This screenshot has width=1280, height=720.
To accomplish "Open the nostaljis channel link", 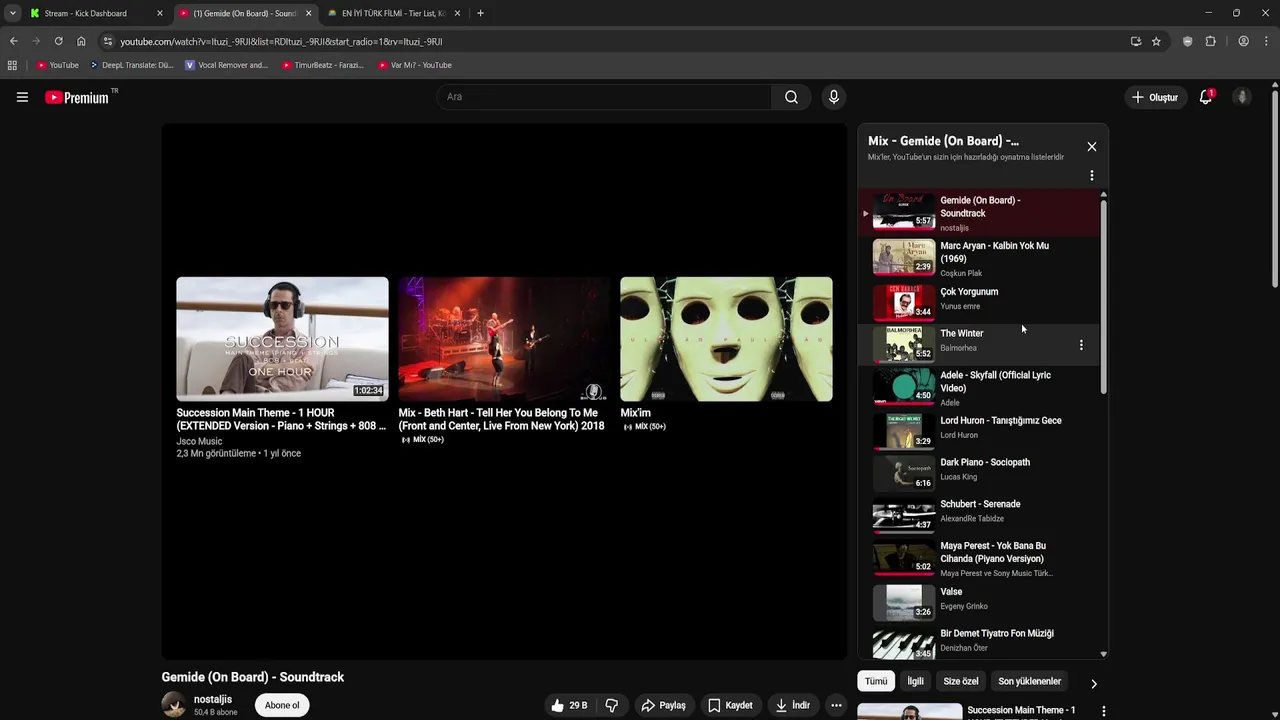I will click(213, 699).
